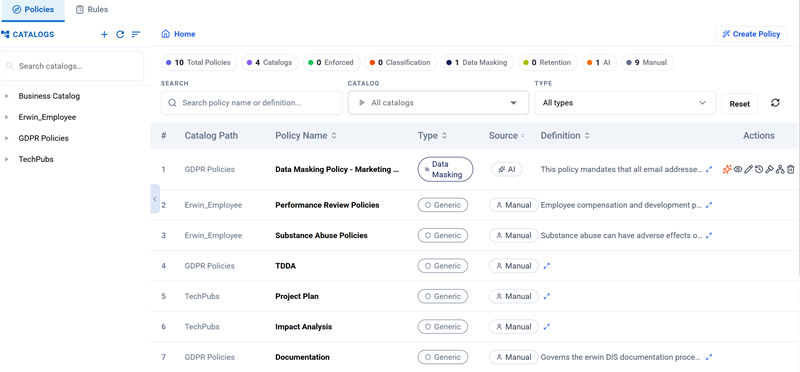Expand the definition of the Project Plan policy
The height and width of the screenshot is (372, 800).
tap(547, 296)
